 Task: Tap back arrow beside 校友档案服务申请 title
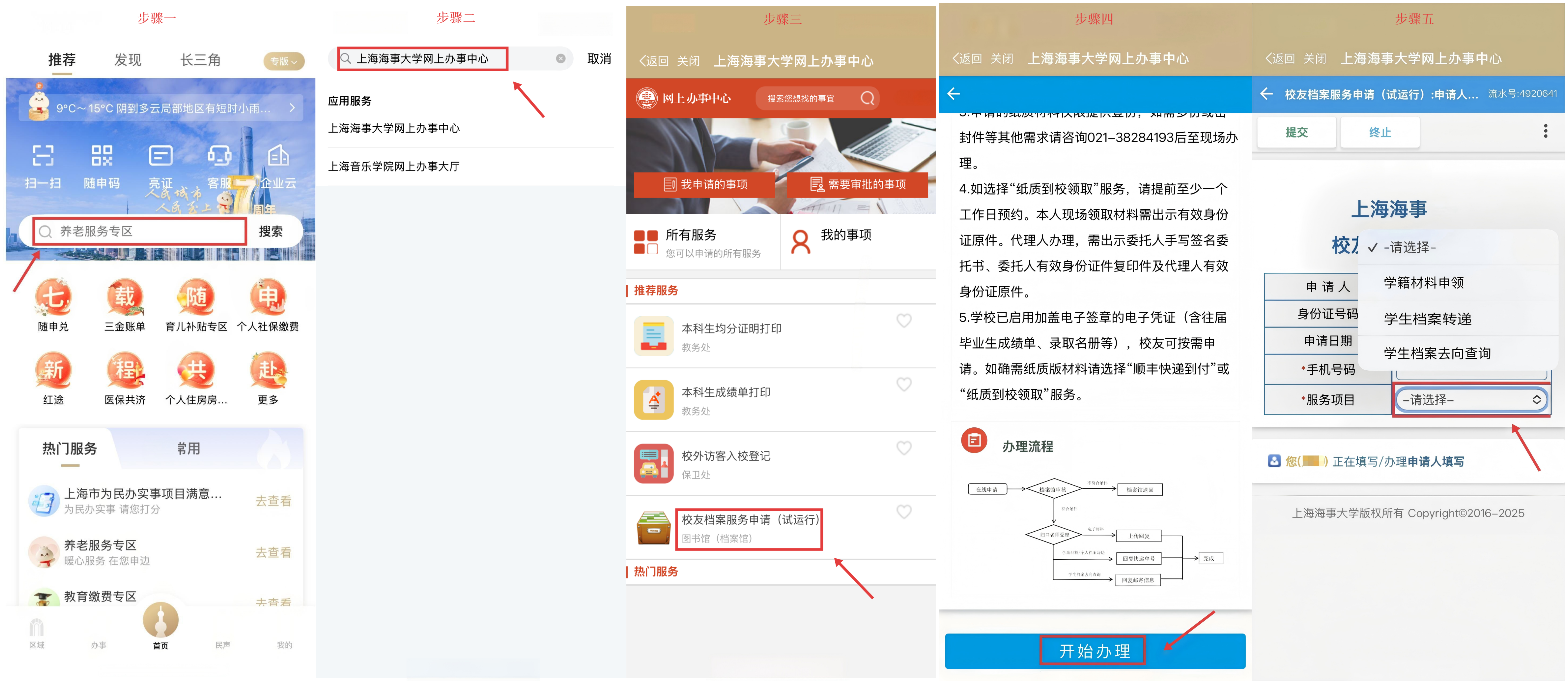coord(1267,94)
